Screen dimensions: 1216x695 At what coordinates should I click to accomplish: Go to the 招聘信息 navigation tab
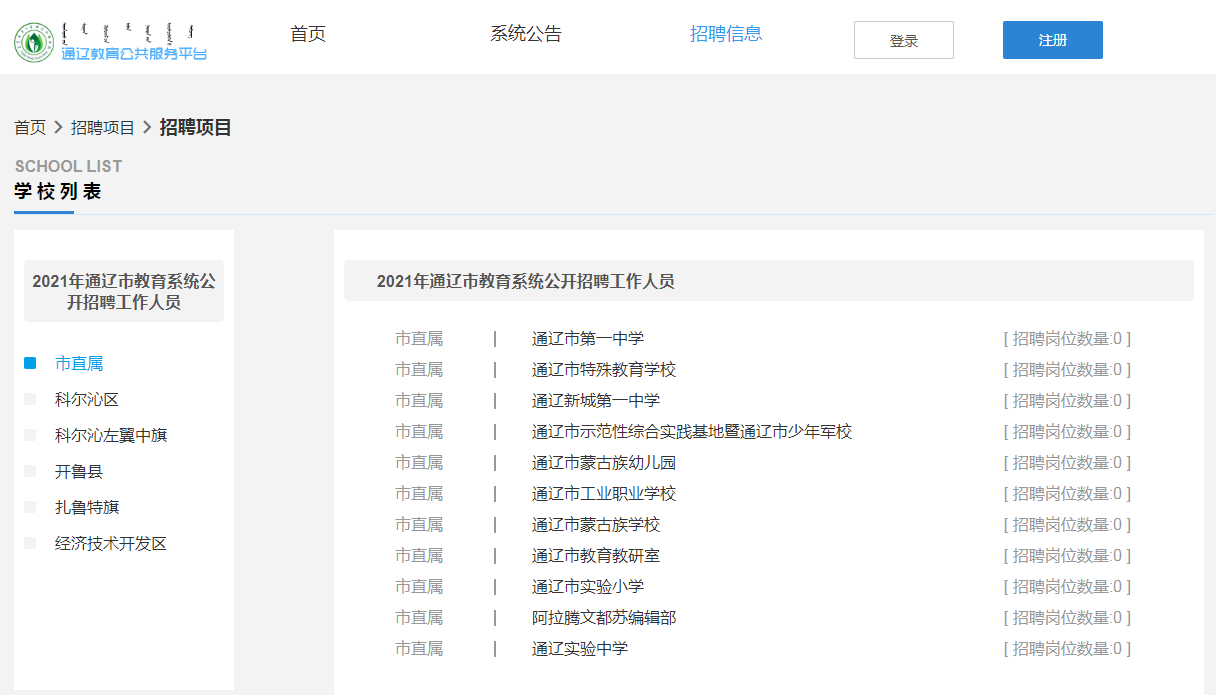(x=726, y=34)
